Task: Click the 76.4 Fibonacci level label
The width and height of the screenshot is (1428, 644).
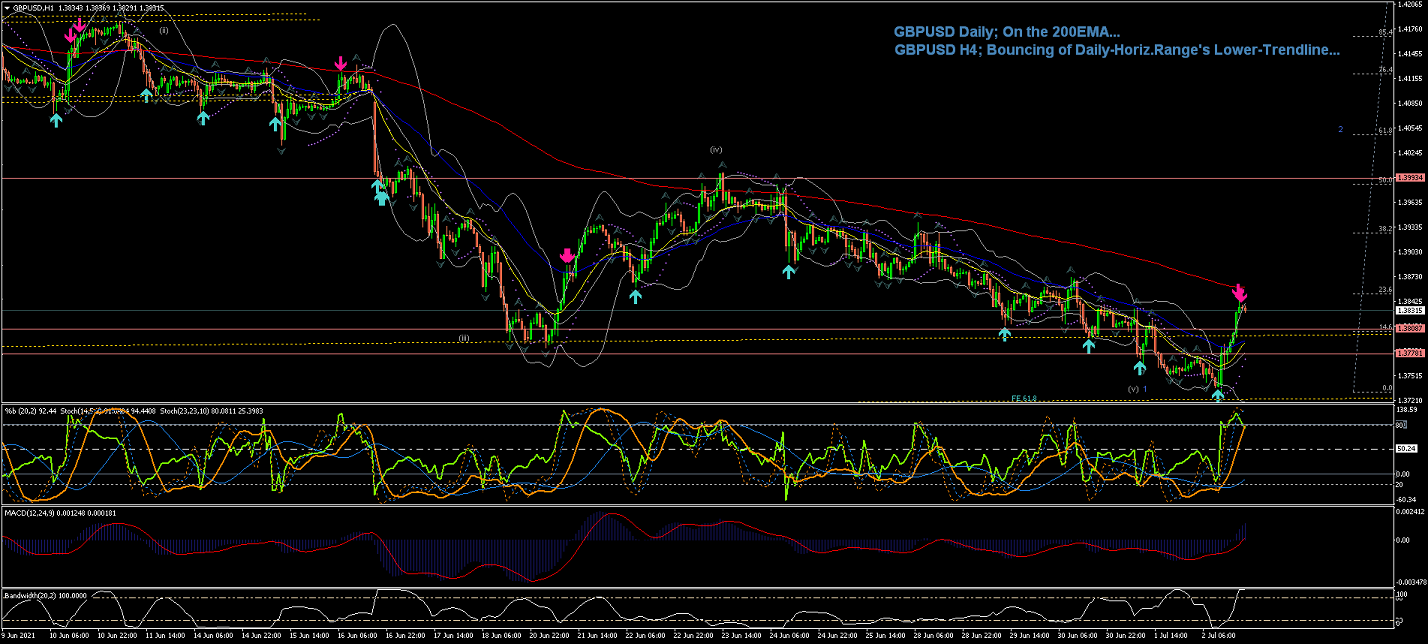Action: pyautogui.click(x=1385, y=70)
